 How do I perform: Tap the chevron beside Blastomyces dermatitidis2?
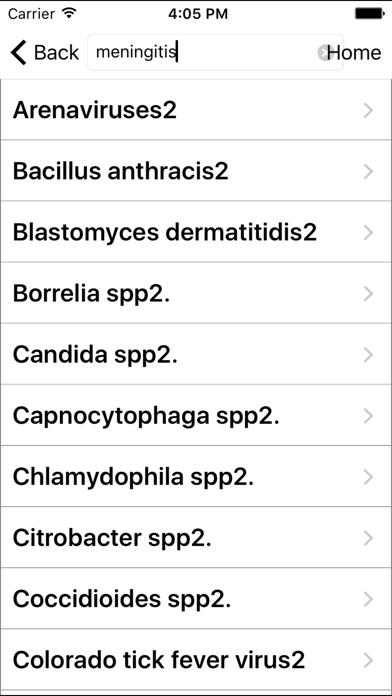pyautogui.click(x=368, y=233)
